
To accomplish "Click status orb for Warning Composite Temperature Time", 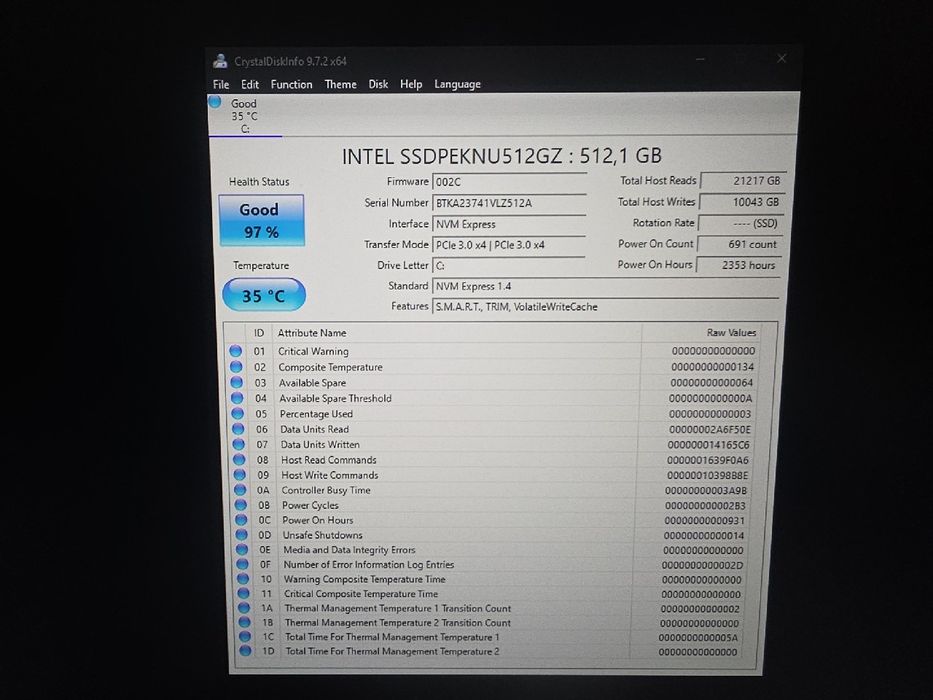I will [243, 578].
